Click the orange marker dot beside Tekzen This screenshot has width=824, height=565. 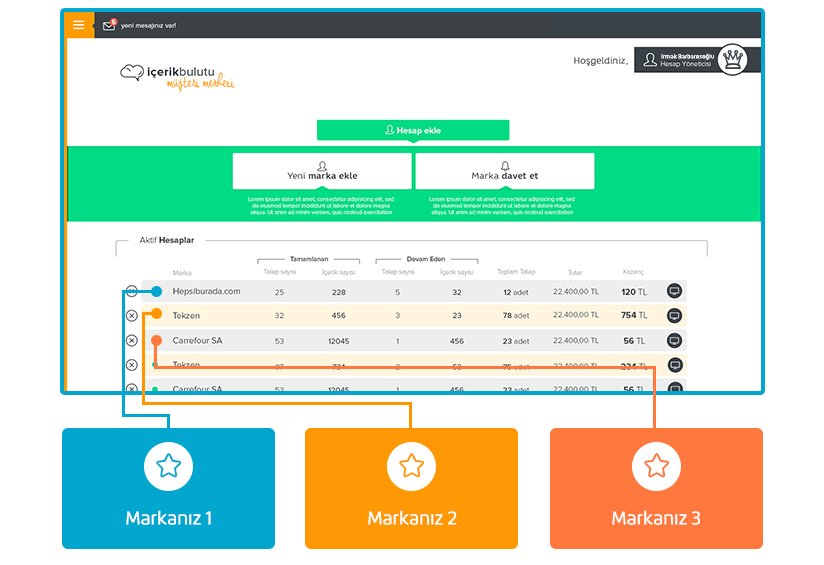pos(156,315)
